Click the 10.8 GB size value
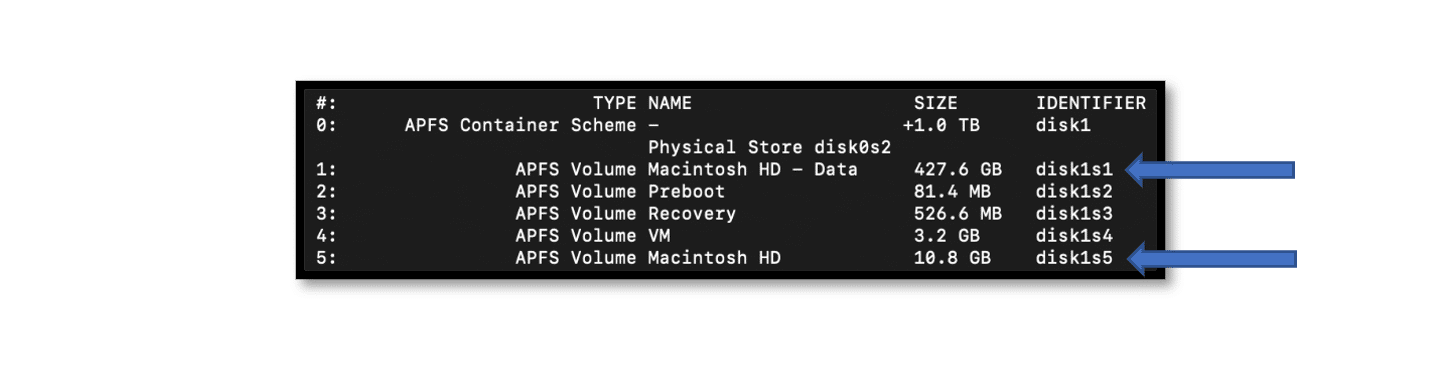 [952, 259]
